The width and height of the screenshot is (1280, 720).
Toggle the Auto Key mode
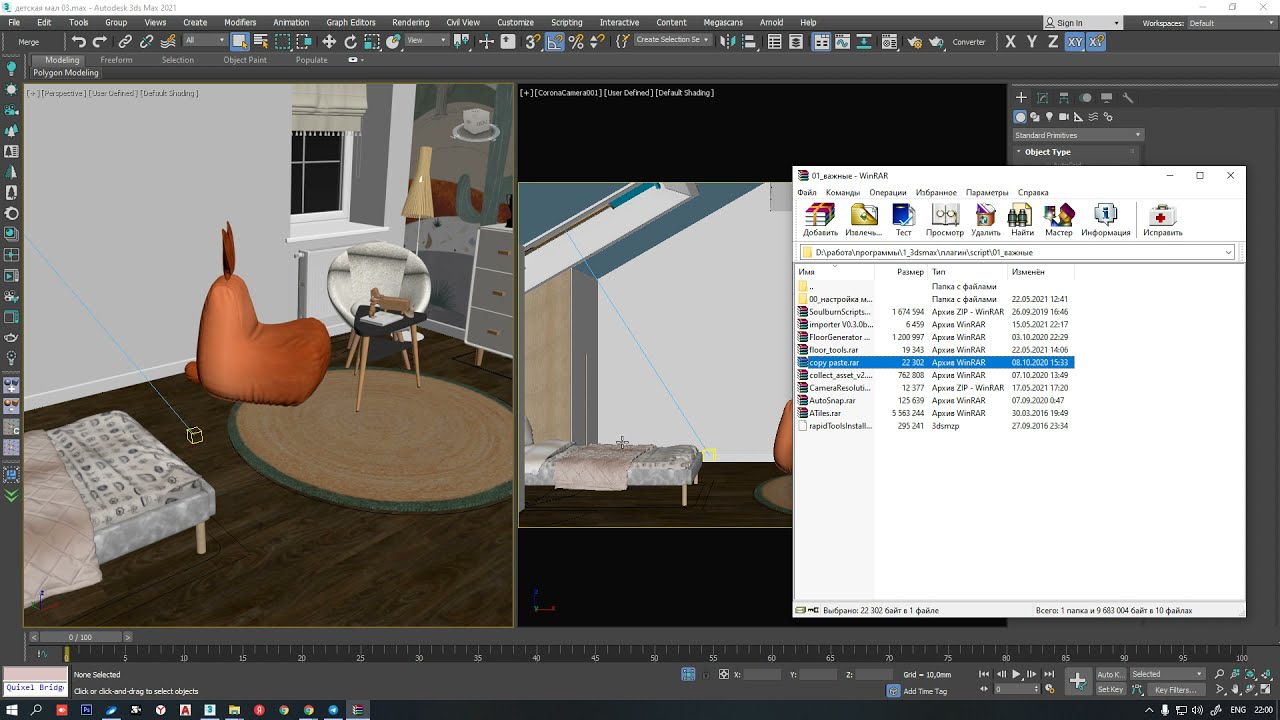[1110, 674]
